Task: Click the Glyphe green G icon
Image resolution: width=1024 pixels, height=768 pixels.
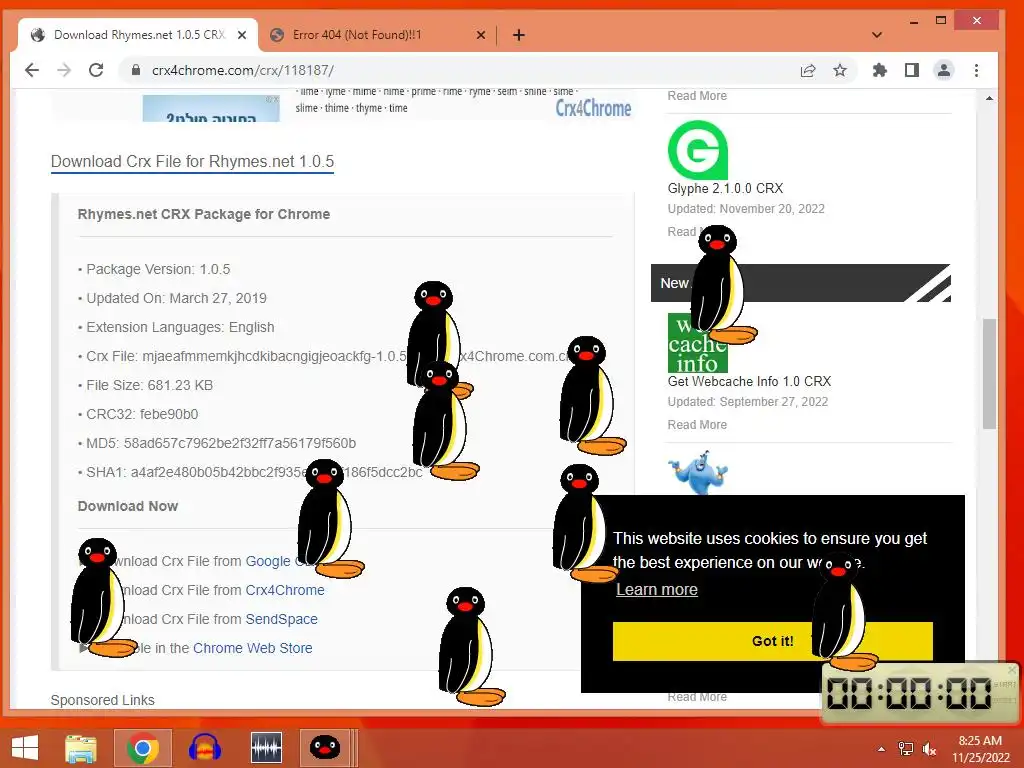Action: coord(697,150)
